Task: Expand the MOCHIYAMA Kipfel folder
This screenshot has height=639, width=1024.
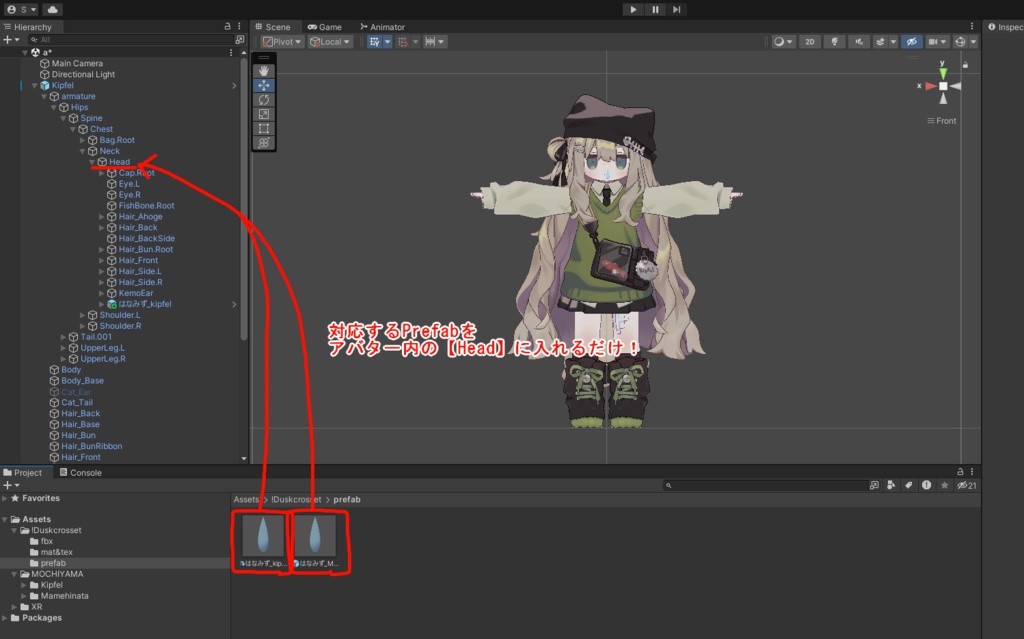Action: (24, 585)
